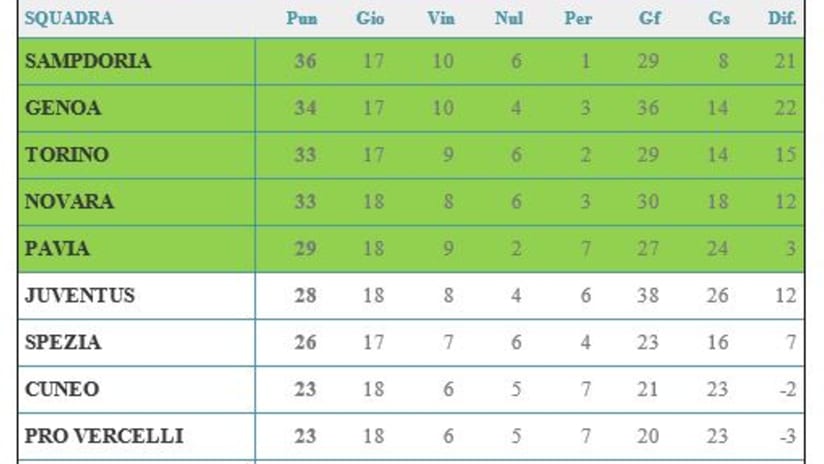Click the Gs column header

point(718,19)
